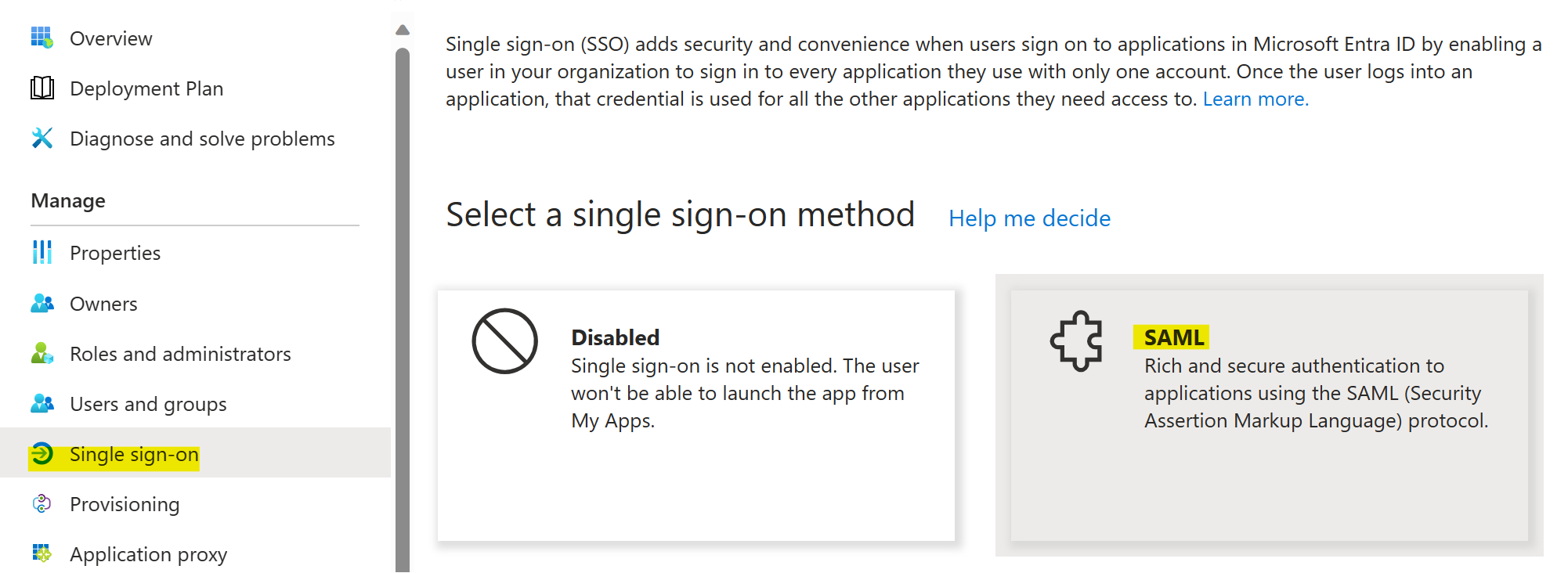
Task: Click the sidebar vertical scrollbar thumb
Action: (x=403, y=310)
